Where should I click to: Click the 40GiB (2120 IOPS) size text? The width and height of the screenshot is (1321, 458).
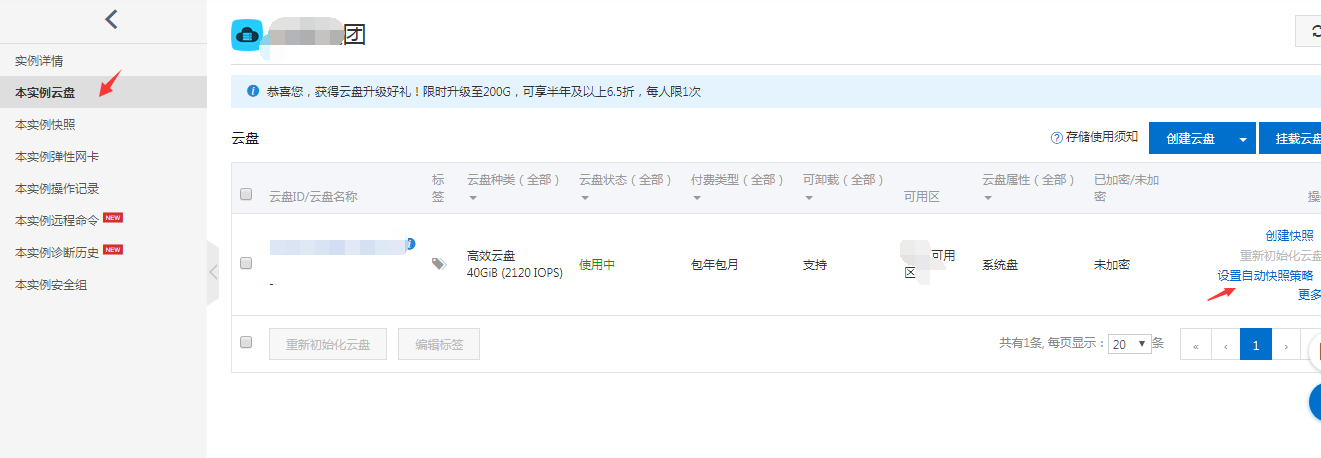click(515, 273)
